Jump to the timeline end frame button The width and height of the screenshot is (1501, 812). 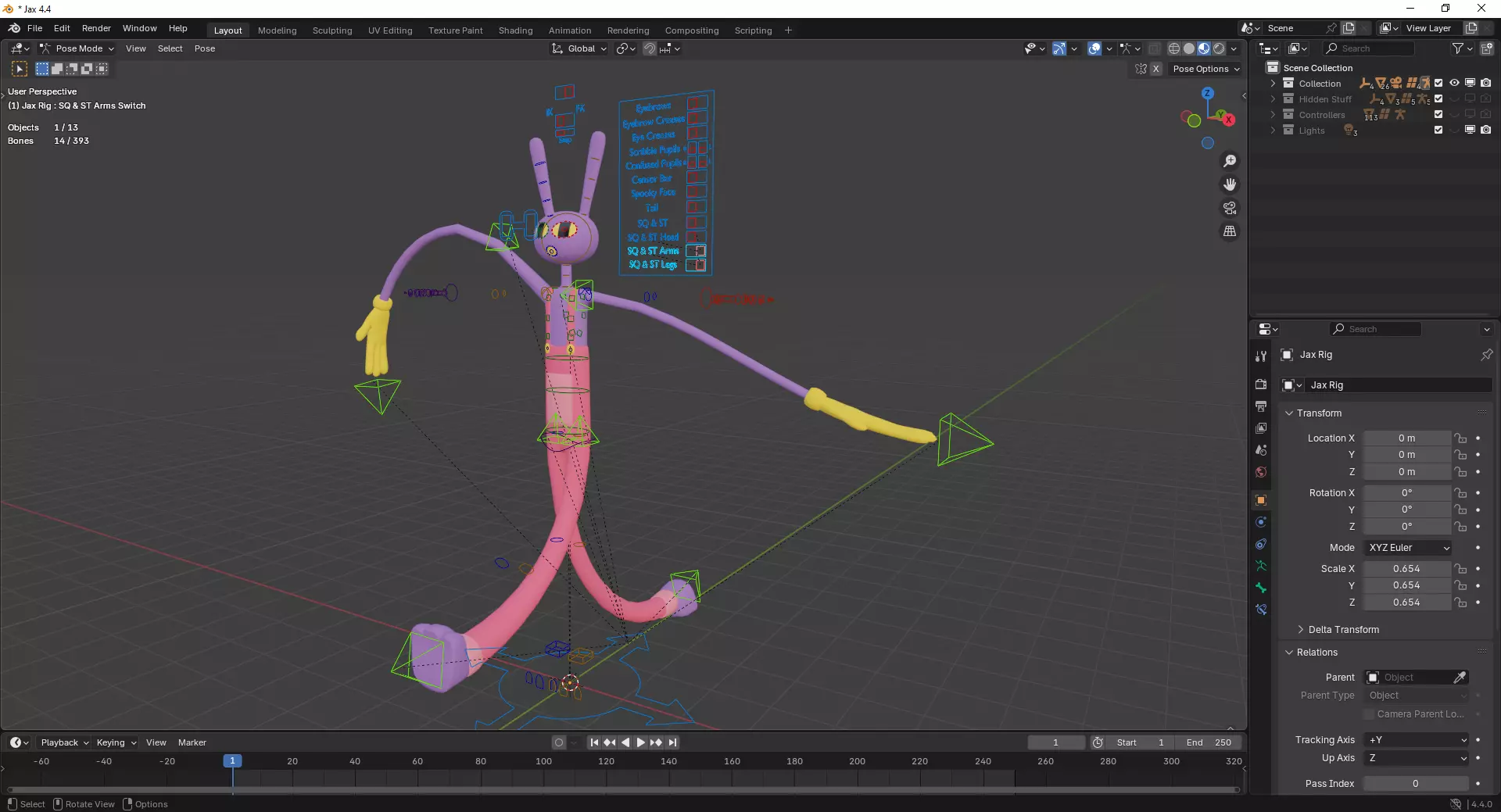tap(672, 742)
